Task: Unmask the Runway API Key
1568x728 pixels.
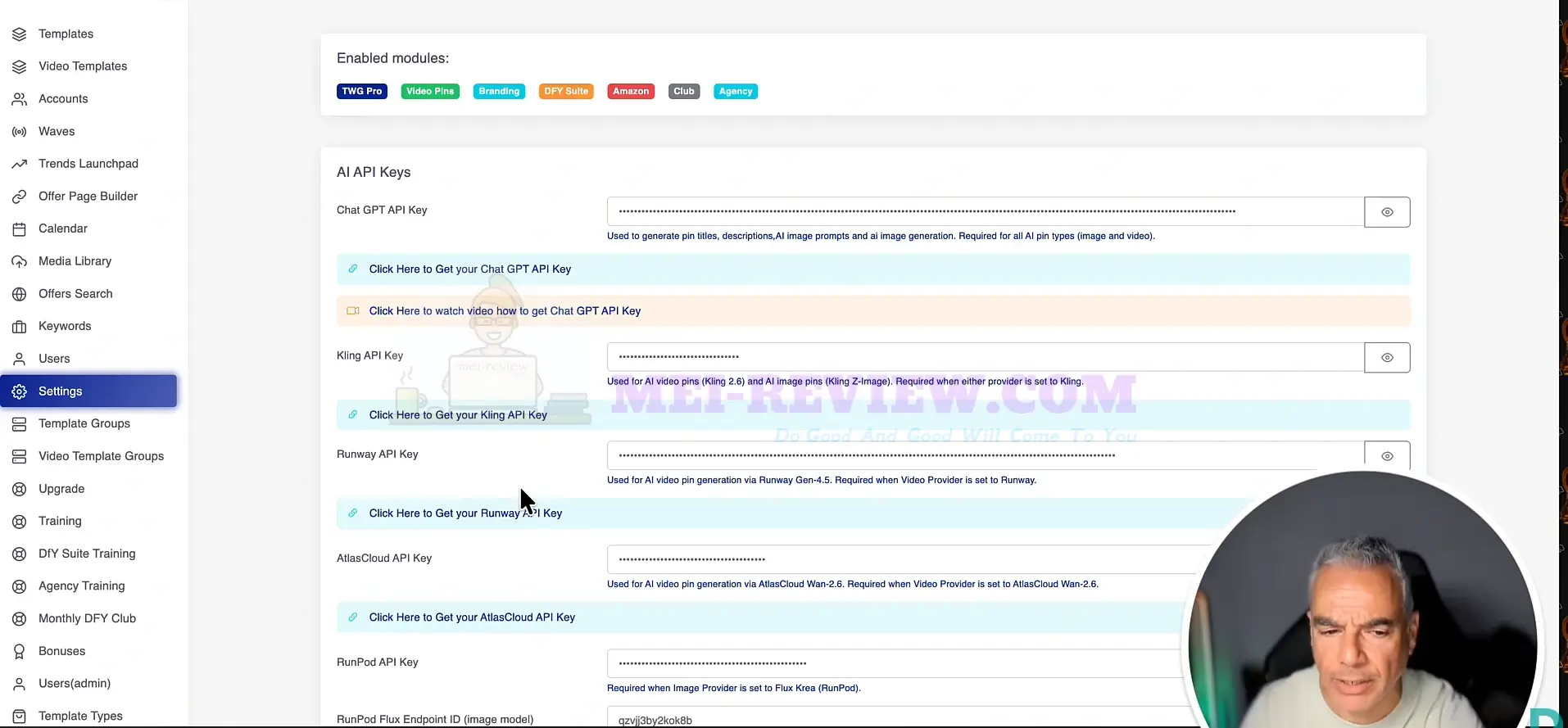Action: pos(1387,456)
